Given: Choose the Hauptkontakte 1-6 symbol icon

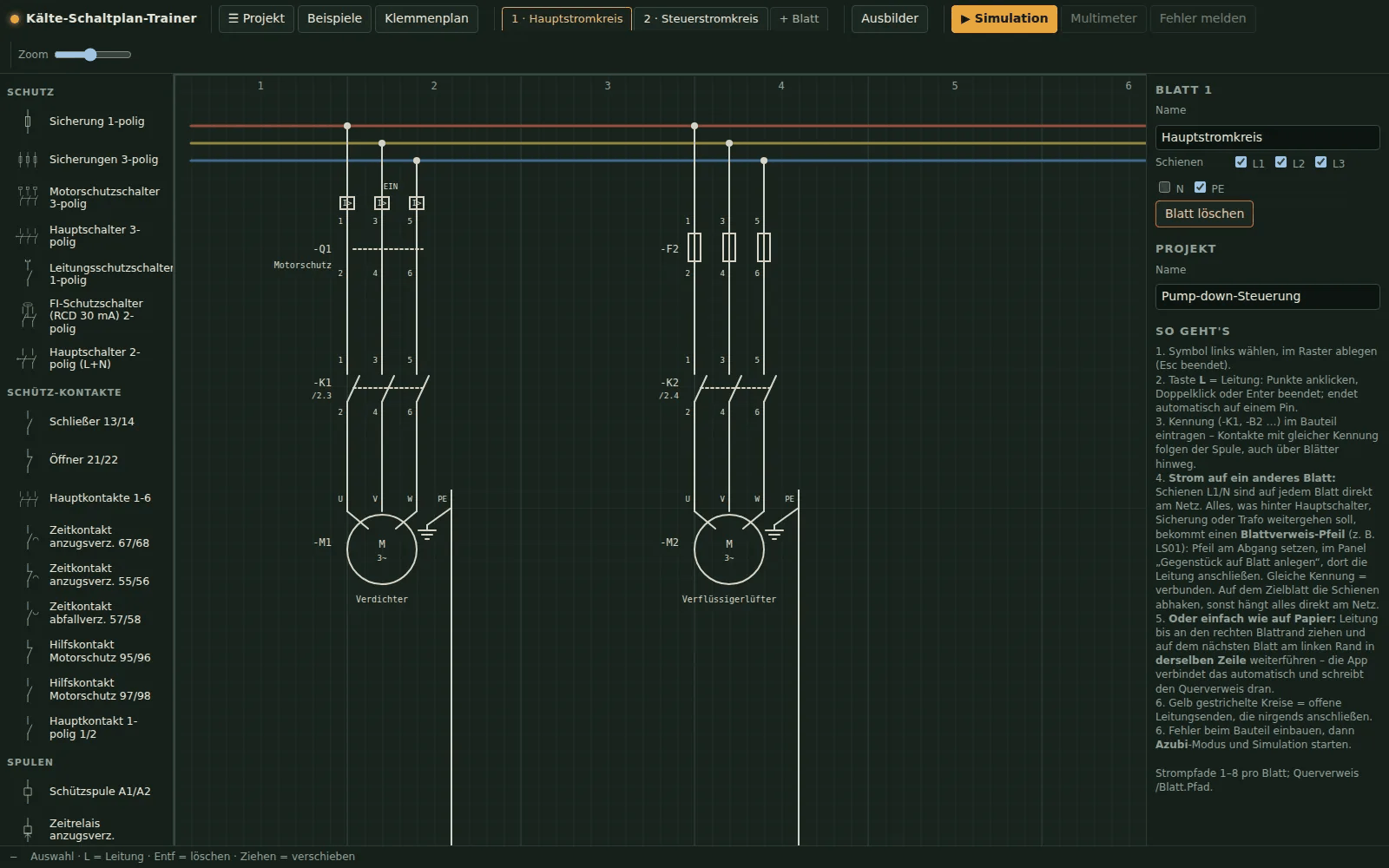Looking at the screenshot, I should (x=28, y=498).
